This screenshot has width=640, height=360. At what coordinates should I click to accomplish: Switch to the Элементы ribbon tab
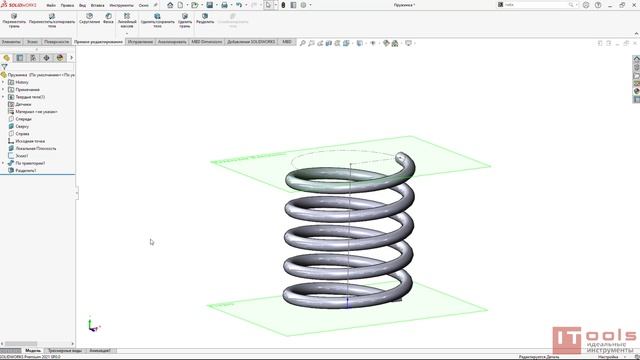(11, 42)
